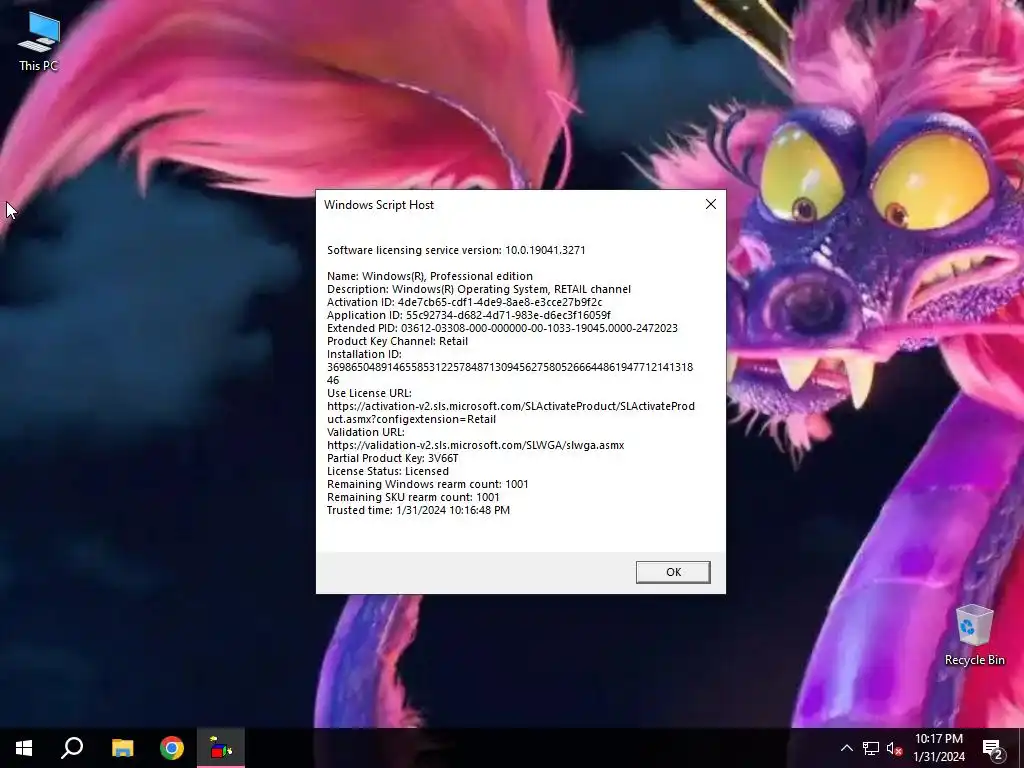Click Remaining SKU rearm count line
1024x768 pixels.
click(x=413, y=498)
